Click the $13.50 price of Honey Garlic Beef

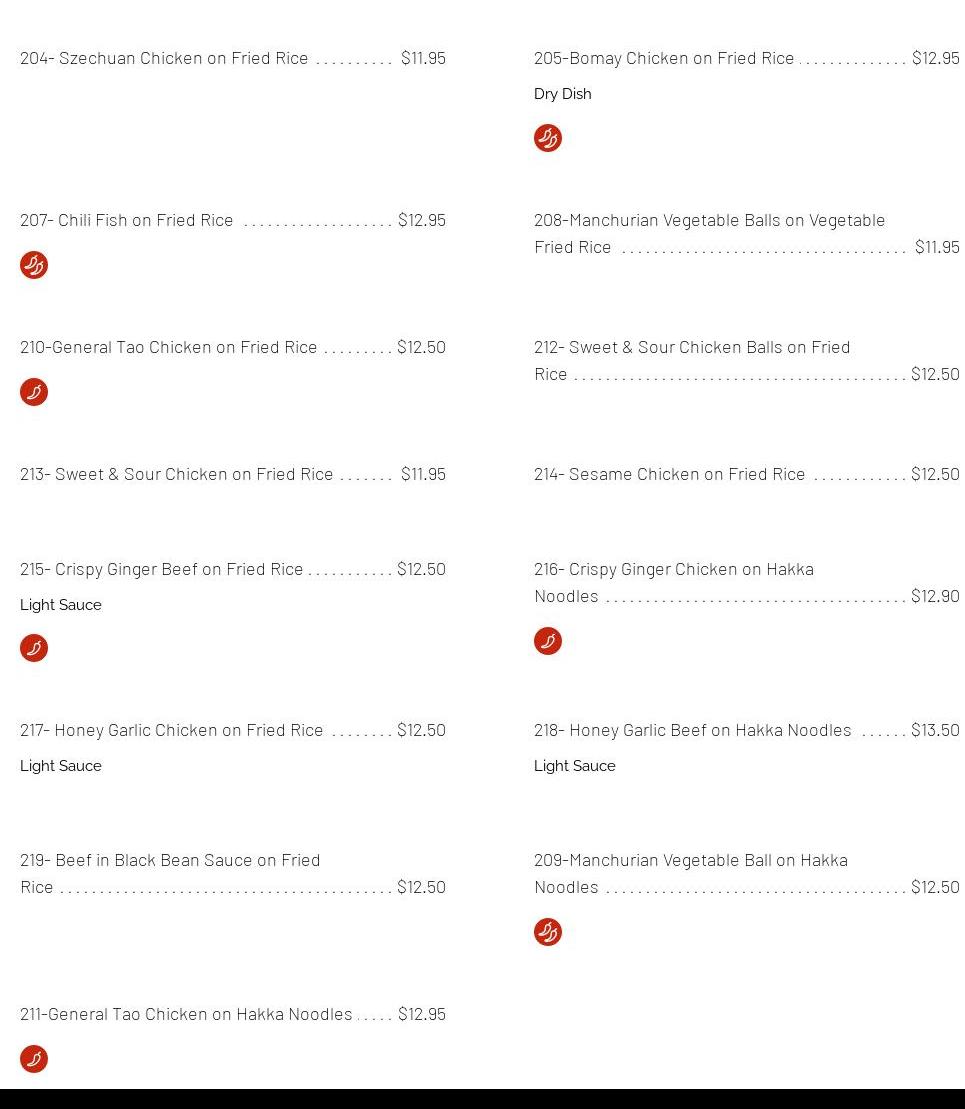935,730
